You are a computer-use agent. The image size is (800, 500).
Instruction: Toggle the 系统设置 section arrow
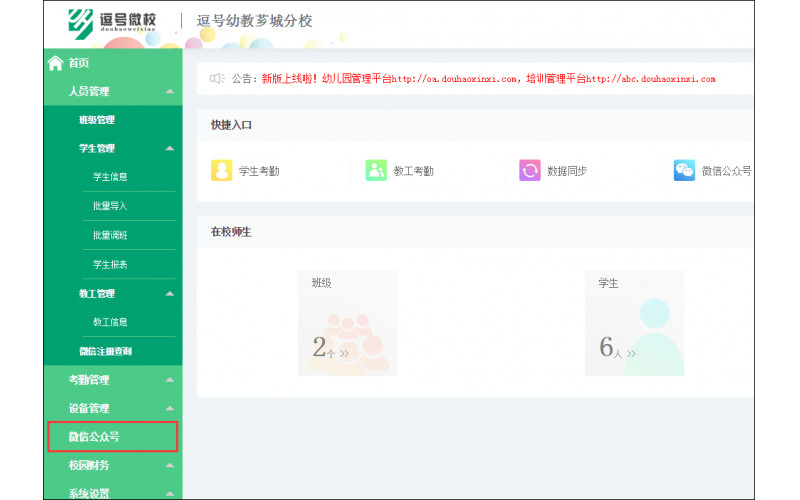click(x=170, y=493)
